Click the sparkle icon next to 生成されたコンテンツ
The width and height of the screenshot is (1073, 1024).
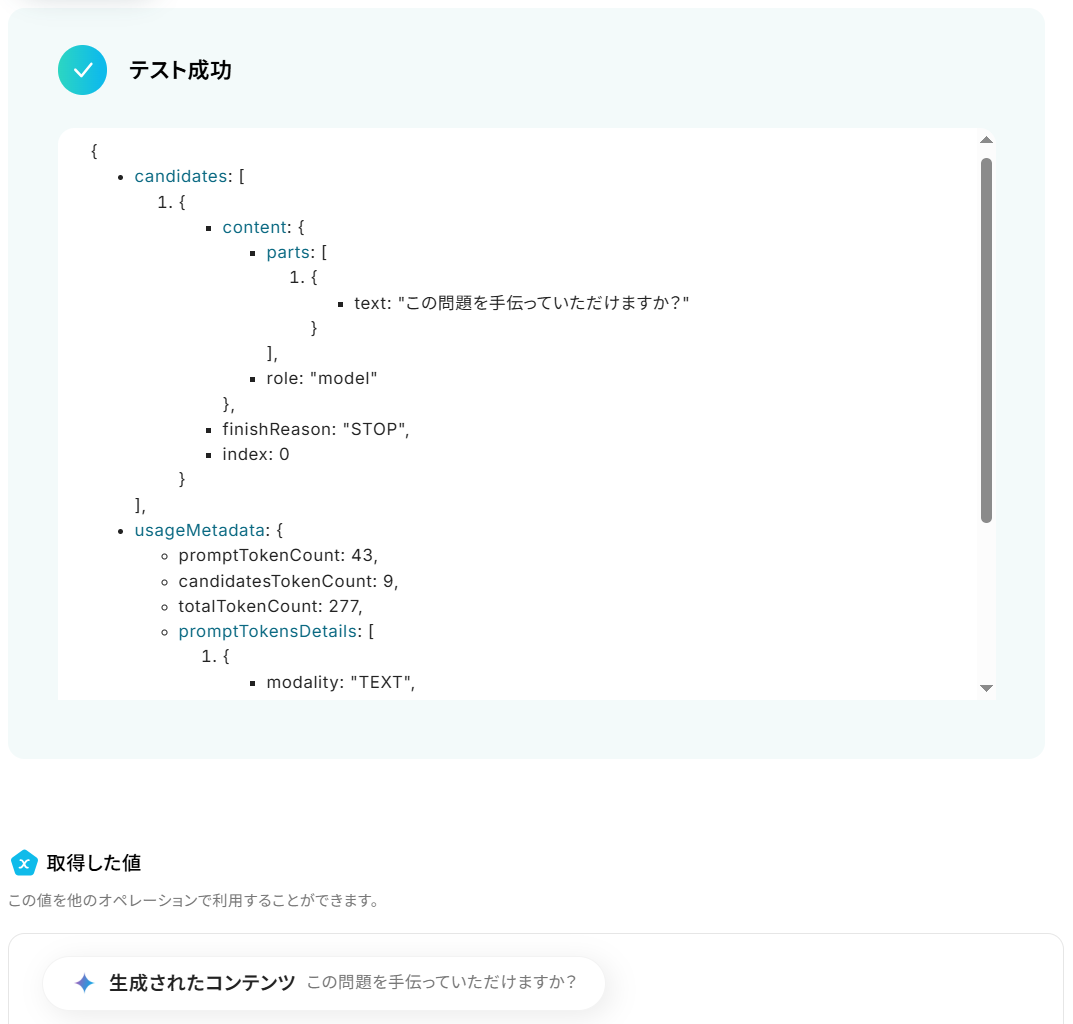click(84, 983)
